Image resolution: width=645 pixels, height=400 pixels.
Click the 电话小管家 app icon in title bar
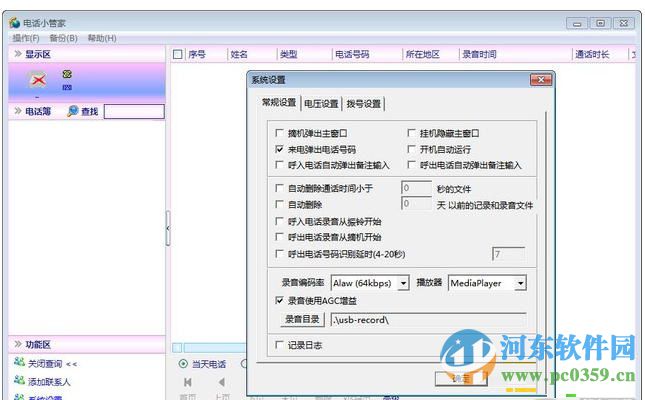coord(15,23)
